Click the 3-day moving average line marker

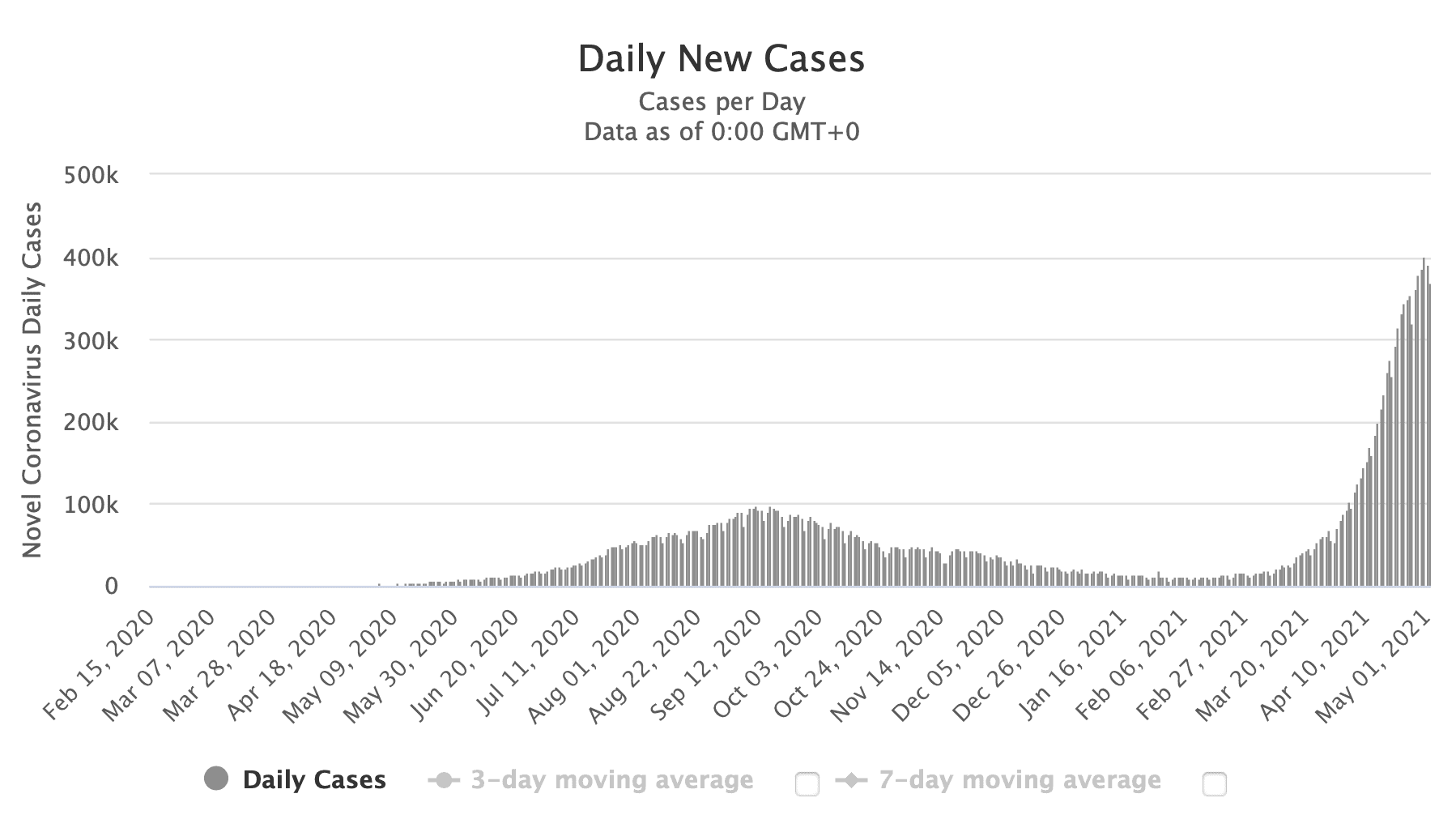pos(445,780)
